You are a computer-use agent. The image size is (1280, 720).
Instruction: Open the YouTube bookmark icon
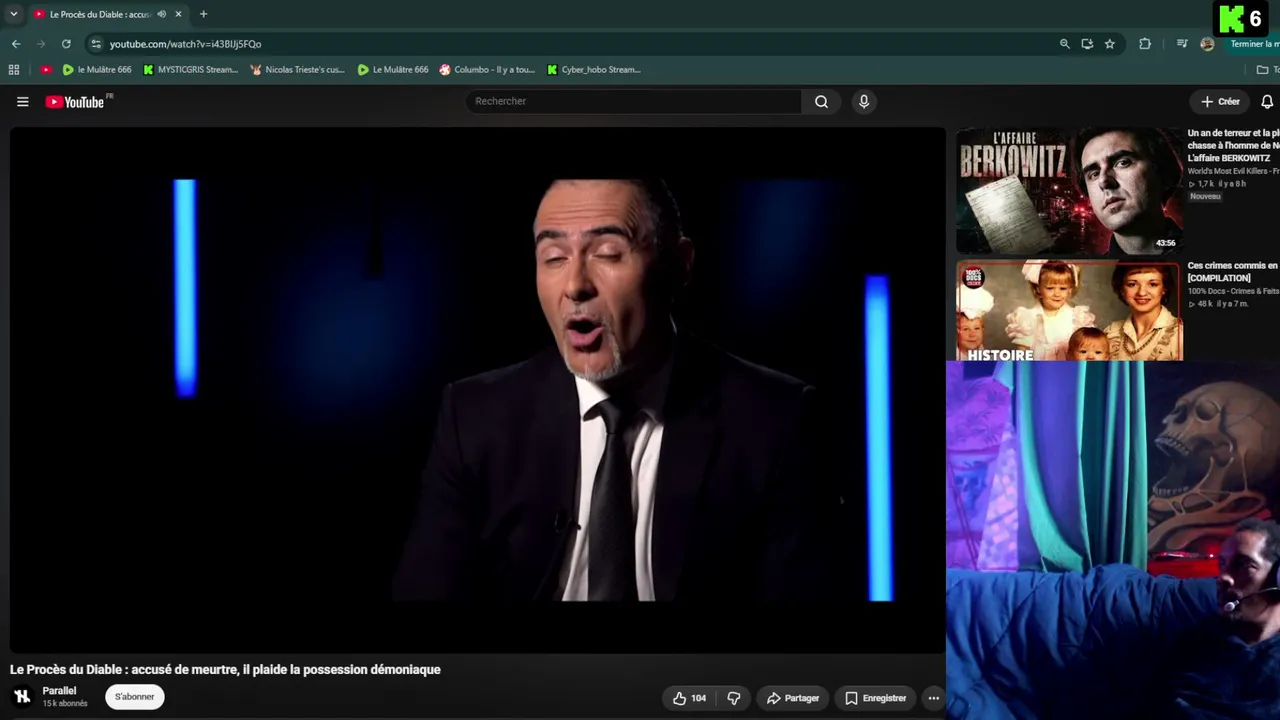coord(46,70)
